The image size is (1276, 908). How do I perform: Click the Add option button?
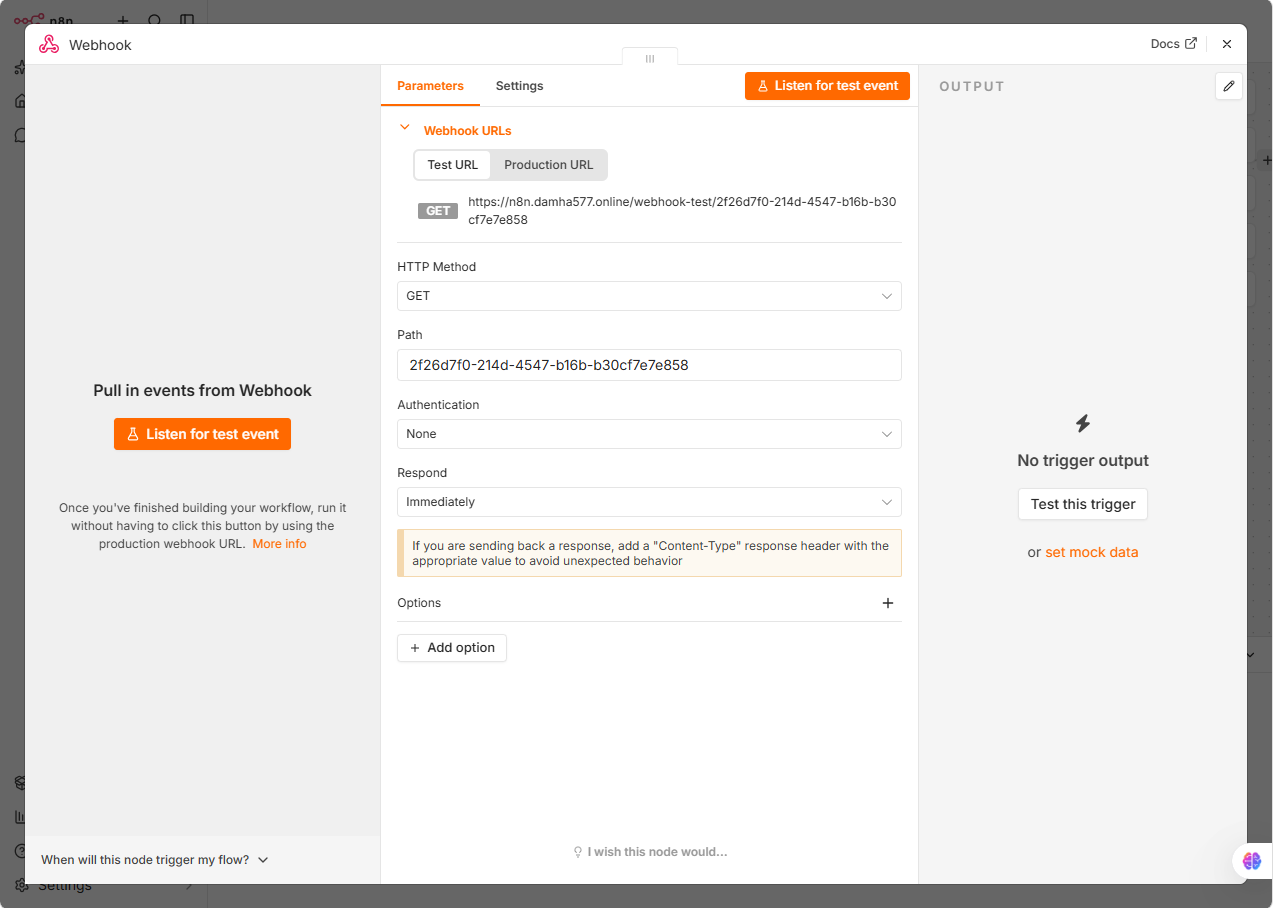(452, 648)
